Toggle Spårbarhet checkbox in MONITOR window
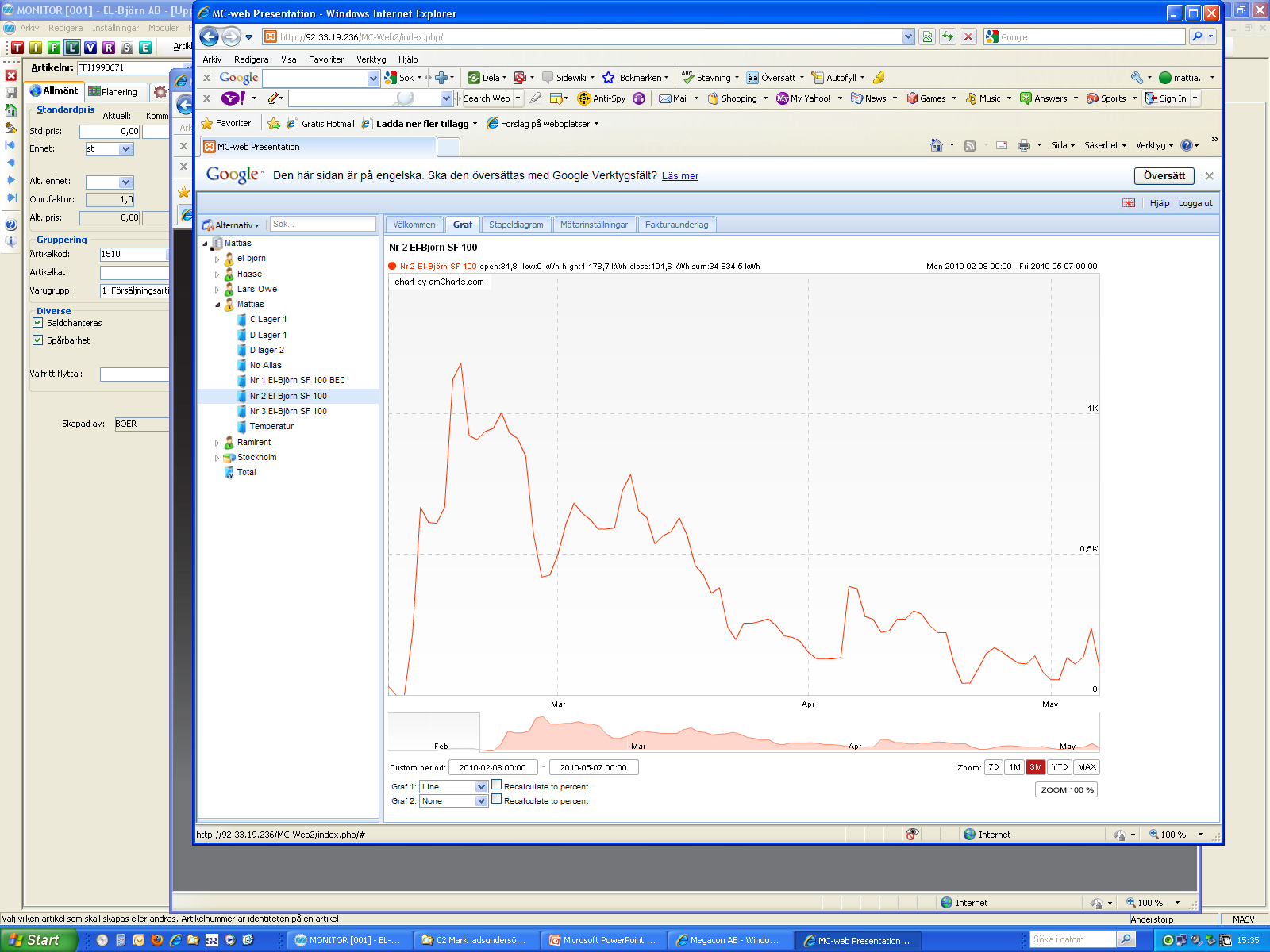This screenshot has height=952, width=1270. pyautogui.click(x=37, y=340)
